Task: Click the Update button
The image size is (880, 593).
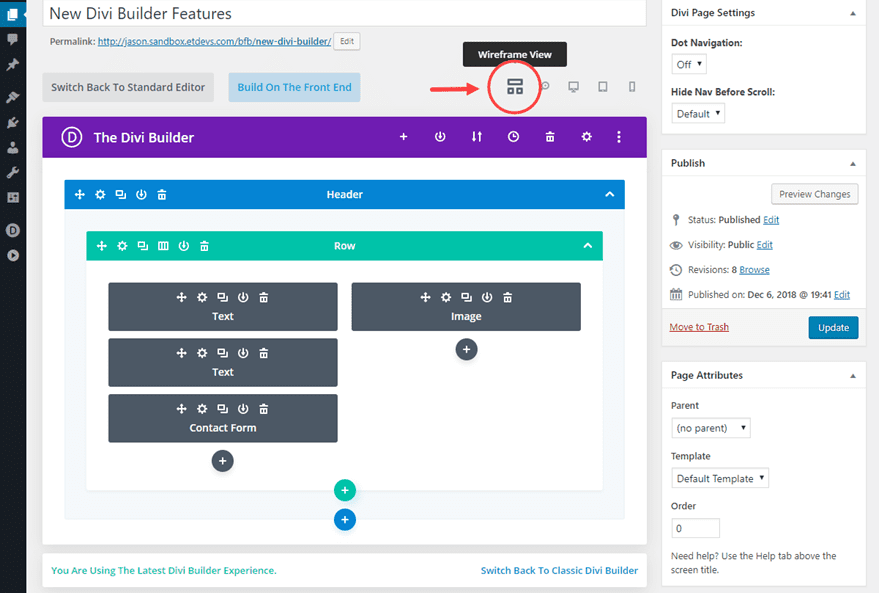Action: (x=833, y=328)
